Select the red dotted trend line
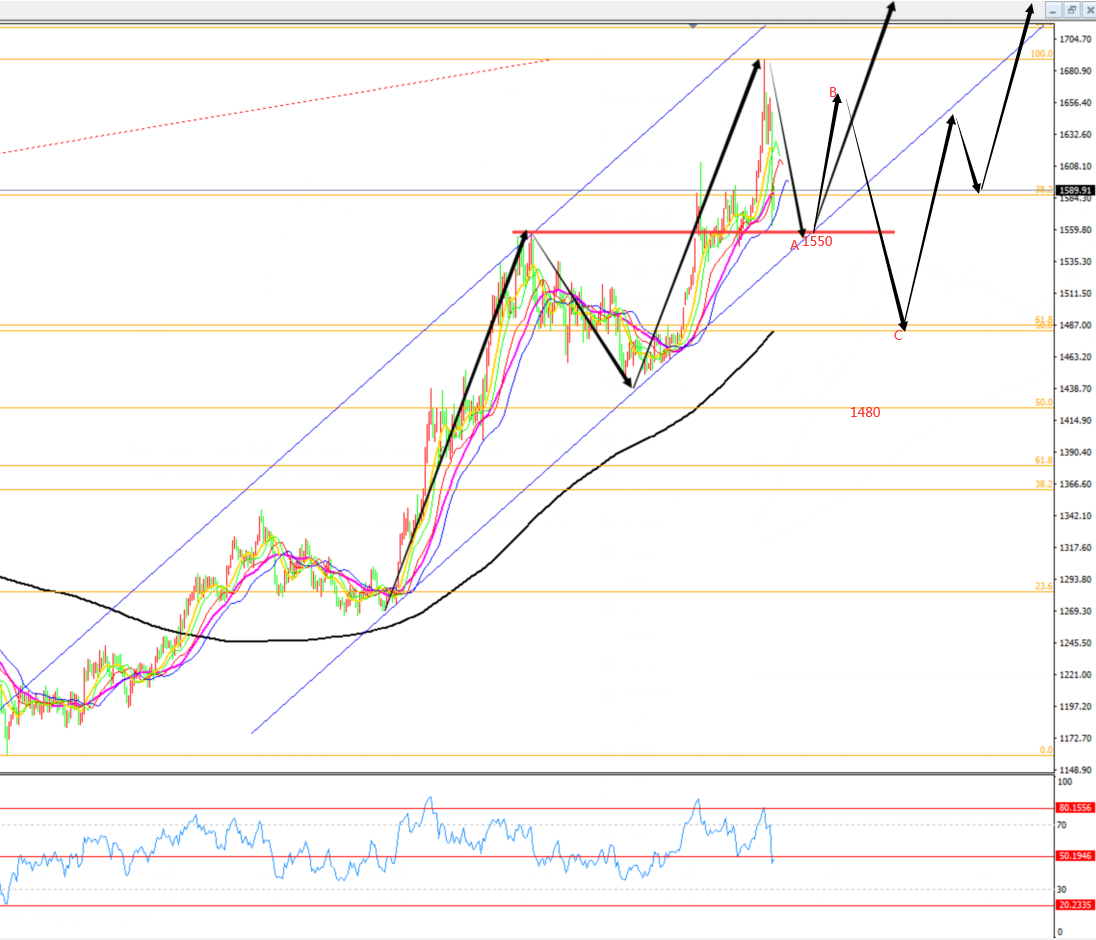 [300, 105]
